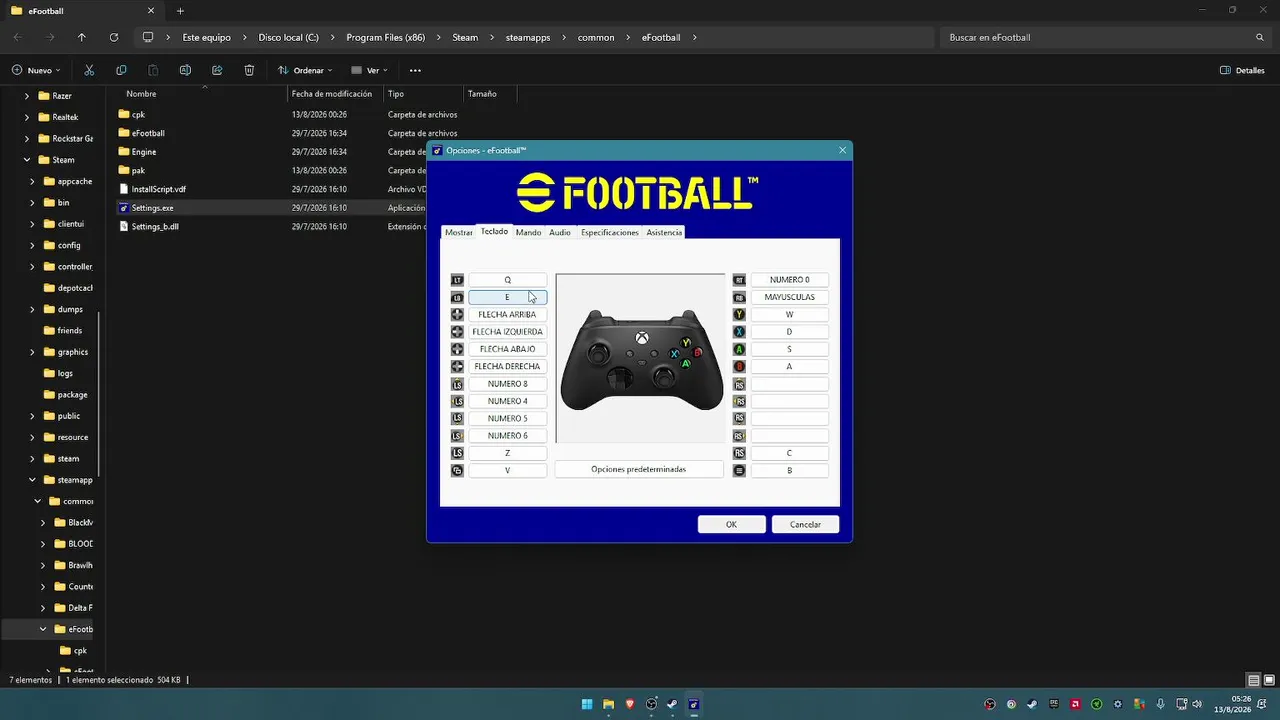Click the D-pad icon beside FLECHA ARRIBA
The width and height of the screenshot is (1280, 720).
click(x=457, y=315)
